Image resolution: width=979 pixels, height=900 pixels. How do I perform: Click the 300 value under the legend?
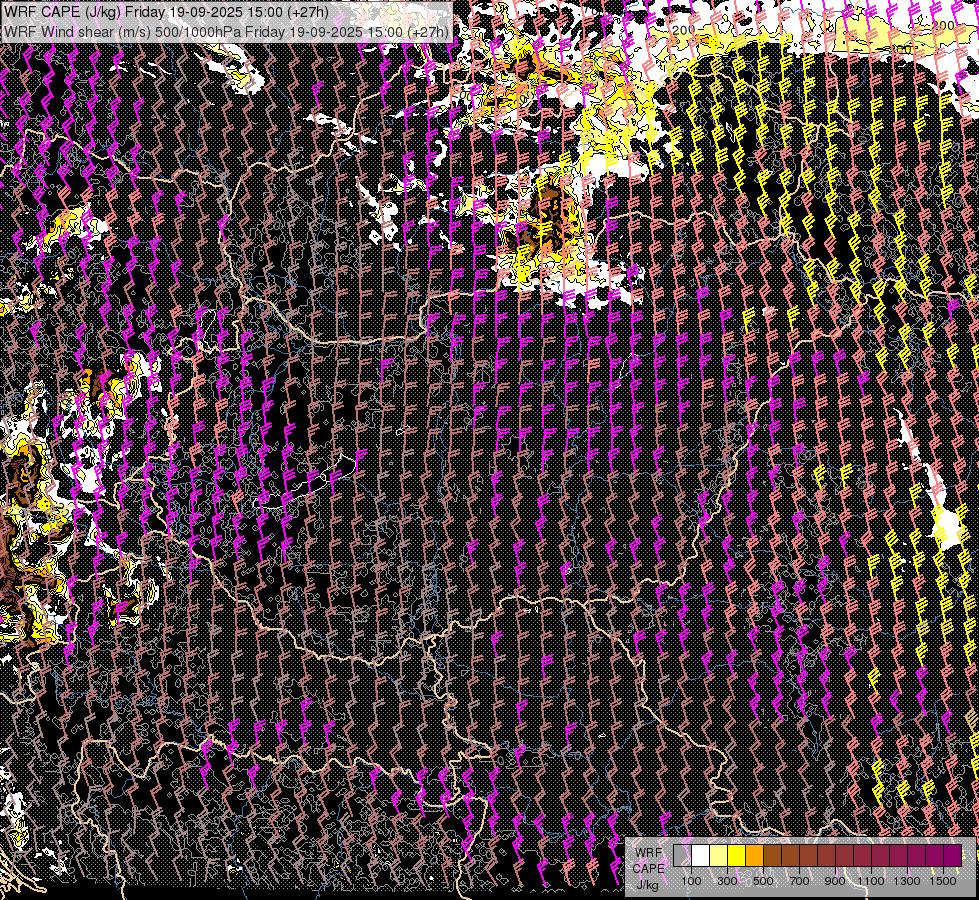727,881
